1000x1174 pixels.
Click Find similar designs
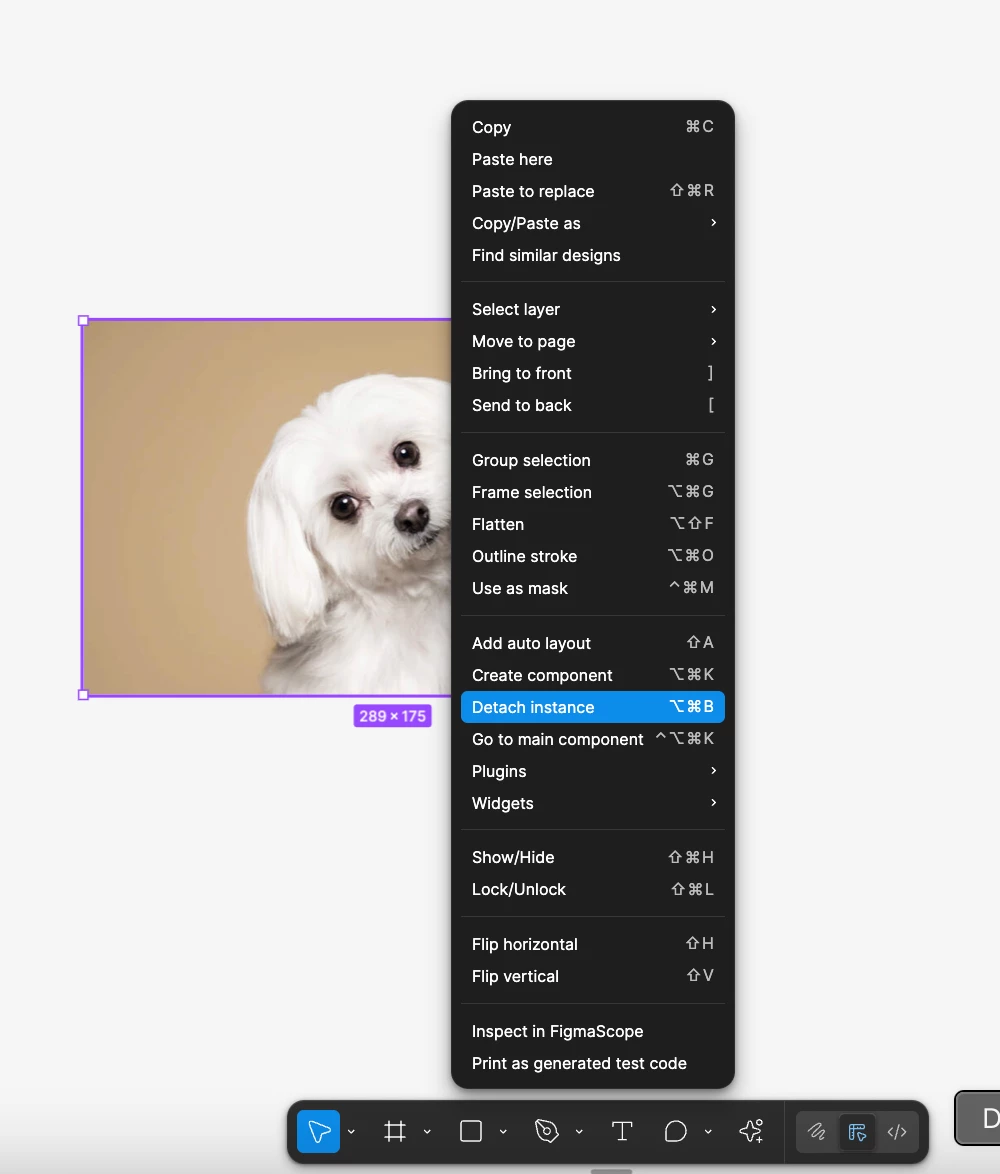tap(593, 255)
